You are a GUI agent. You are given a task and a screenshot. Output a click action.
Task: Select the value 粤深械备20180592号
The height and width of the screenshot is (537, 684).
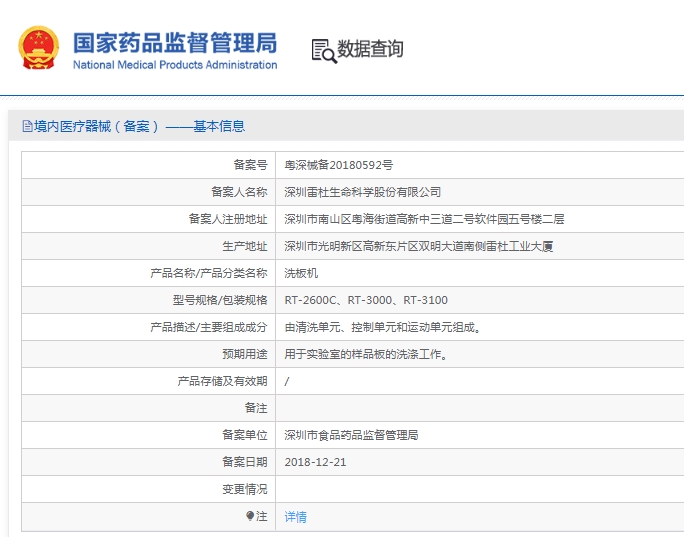pyautogui.click(x=339, y=165)
